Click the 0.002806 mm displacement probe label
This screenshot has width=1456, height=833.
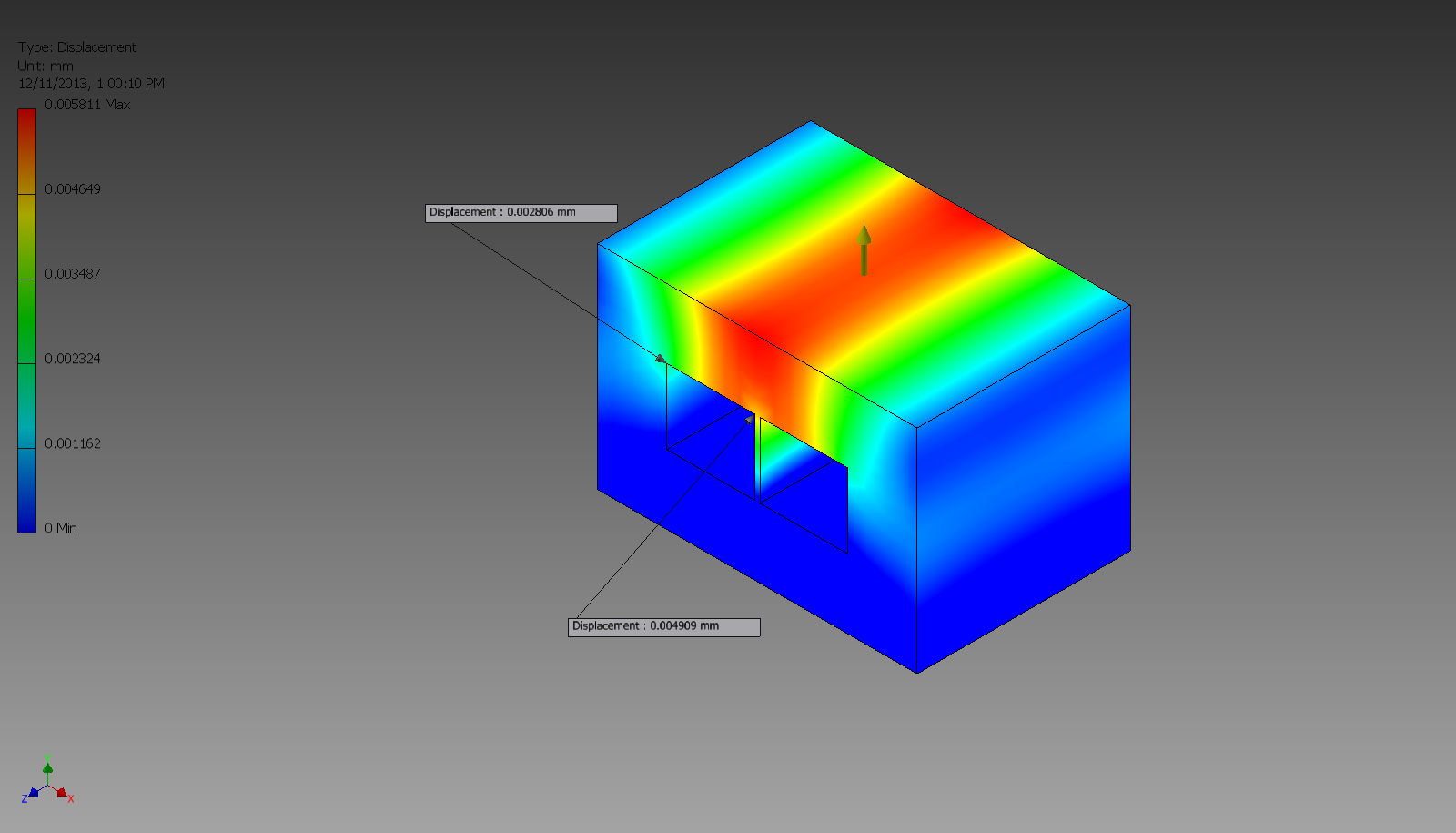(x=521, y=213)
